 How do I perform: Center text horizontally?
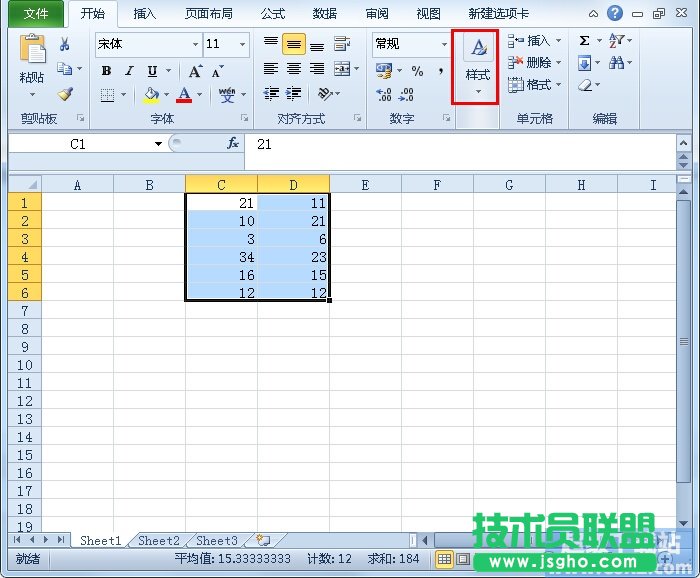pyautogui.click(x=294, y=68)
